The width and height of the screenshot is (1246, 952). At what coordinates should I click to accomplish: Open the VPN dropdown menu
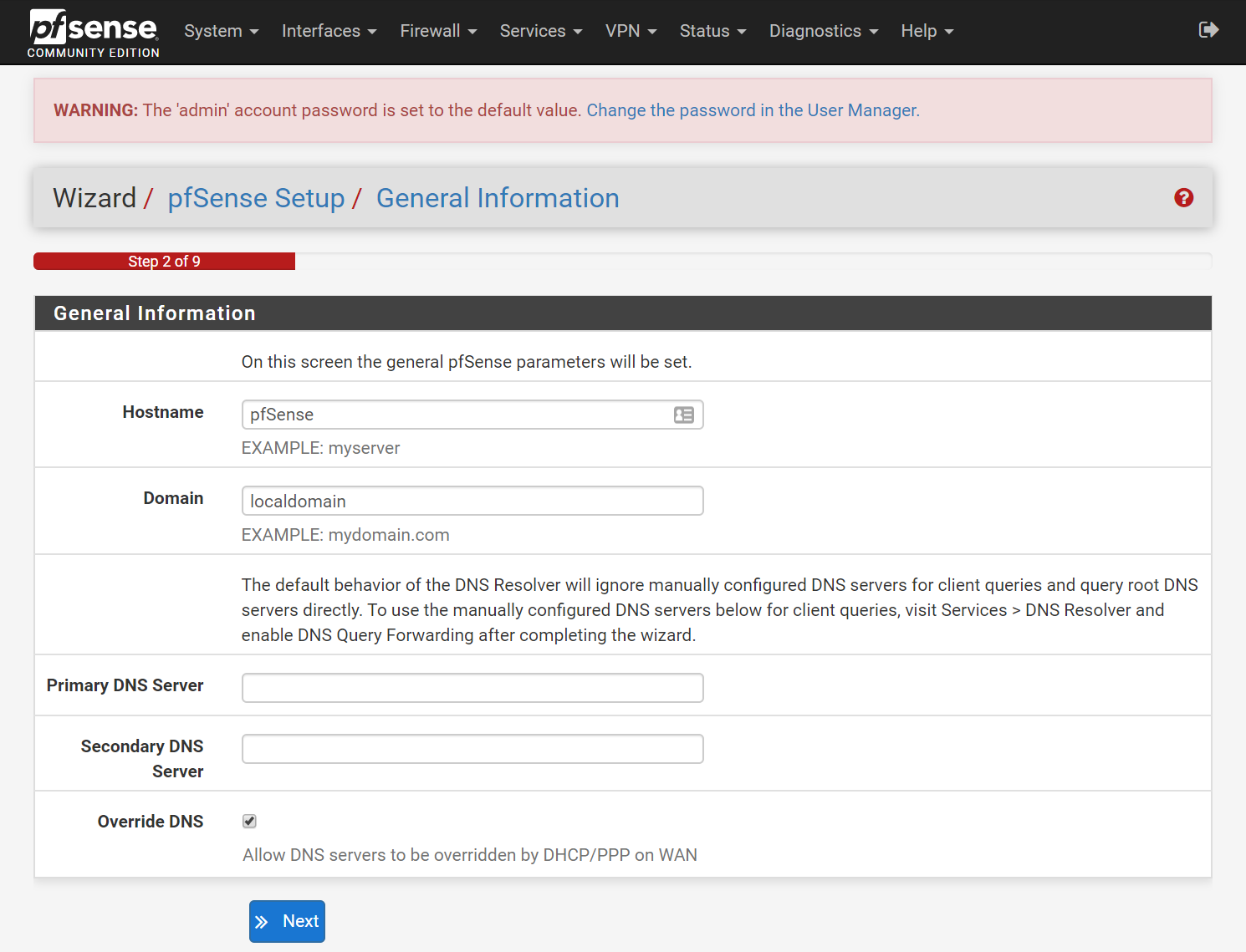point(631,31)
